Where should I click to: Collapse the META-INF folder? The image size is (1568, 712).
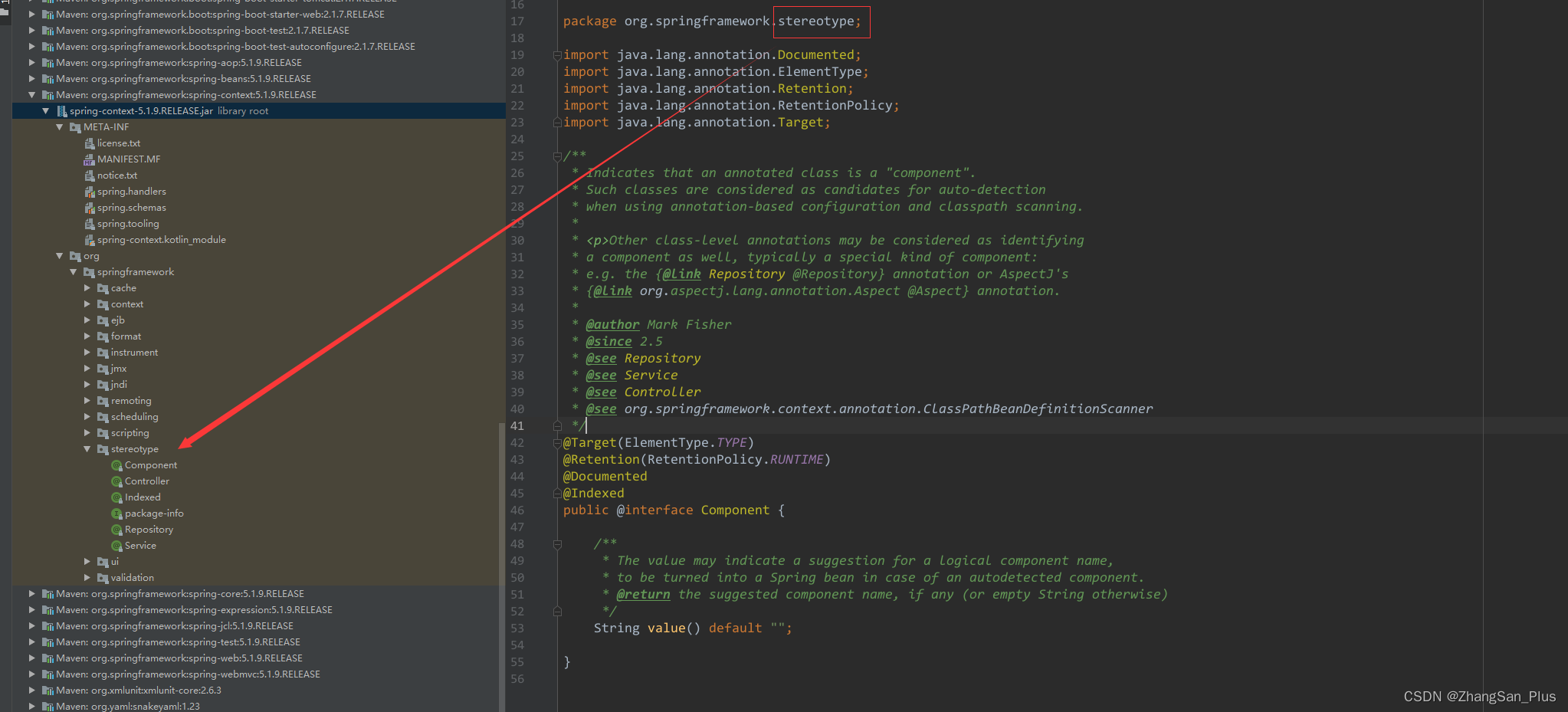(59, 127)
